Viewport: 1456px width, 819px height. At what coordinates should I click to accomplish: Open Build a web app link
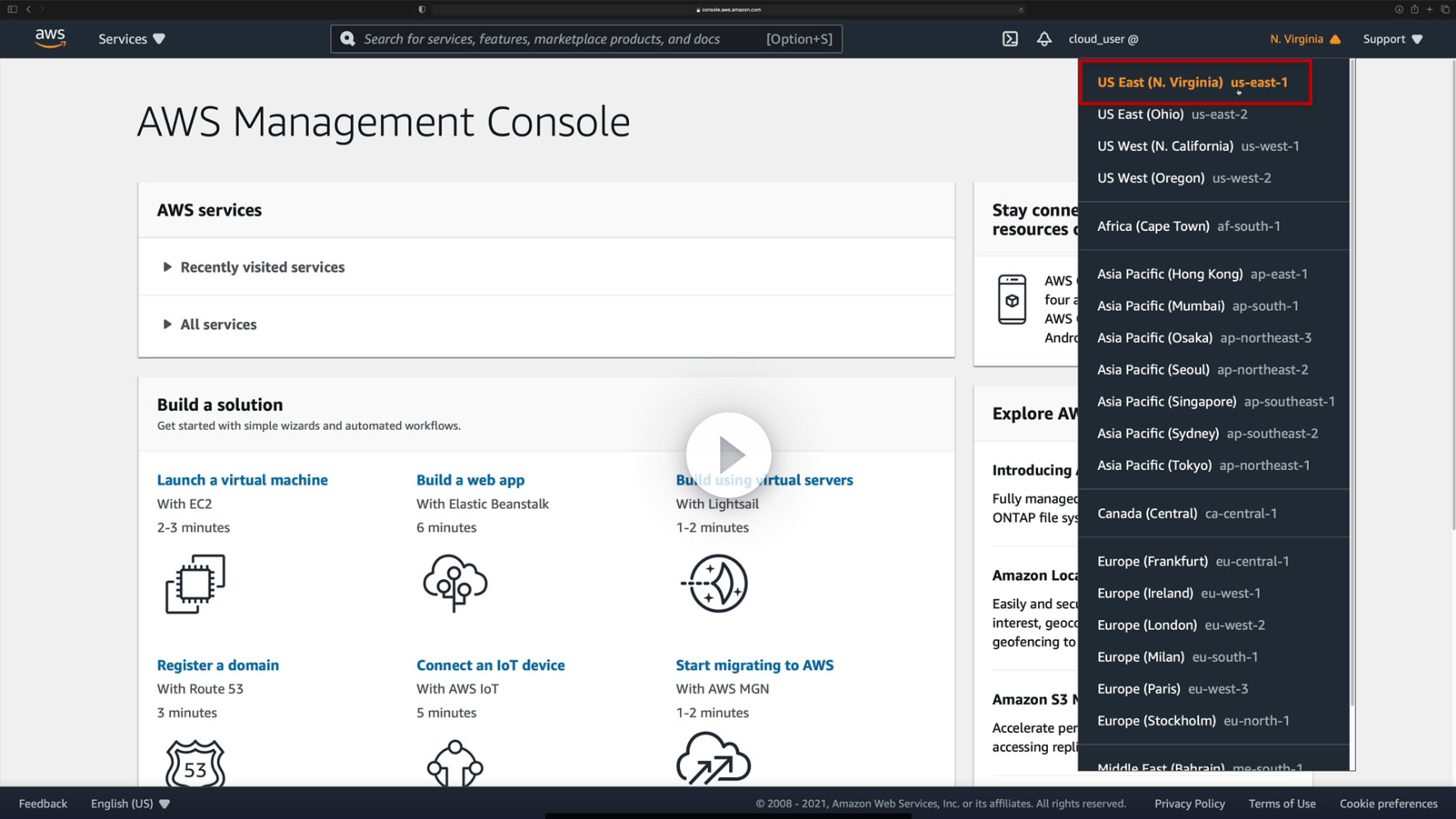(471, 480)
